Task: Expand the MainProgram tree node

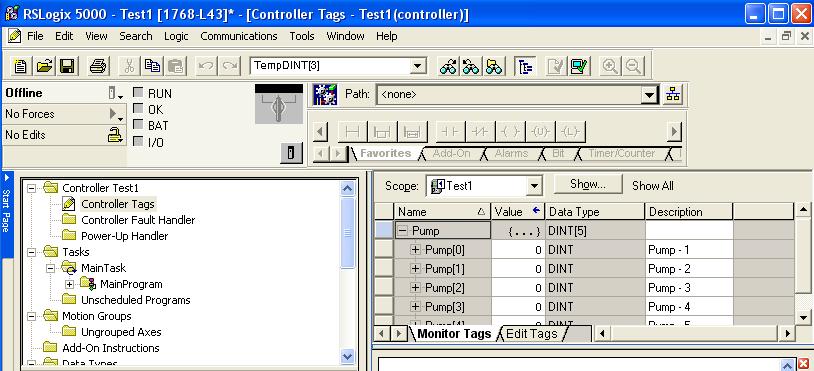Action: [x=70, y=284]
